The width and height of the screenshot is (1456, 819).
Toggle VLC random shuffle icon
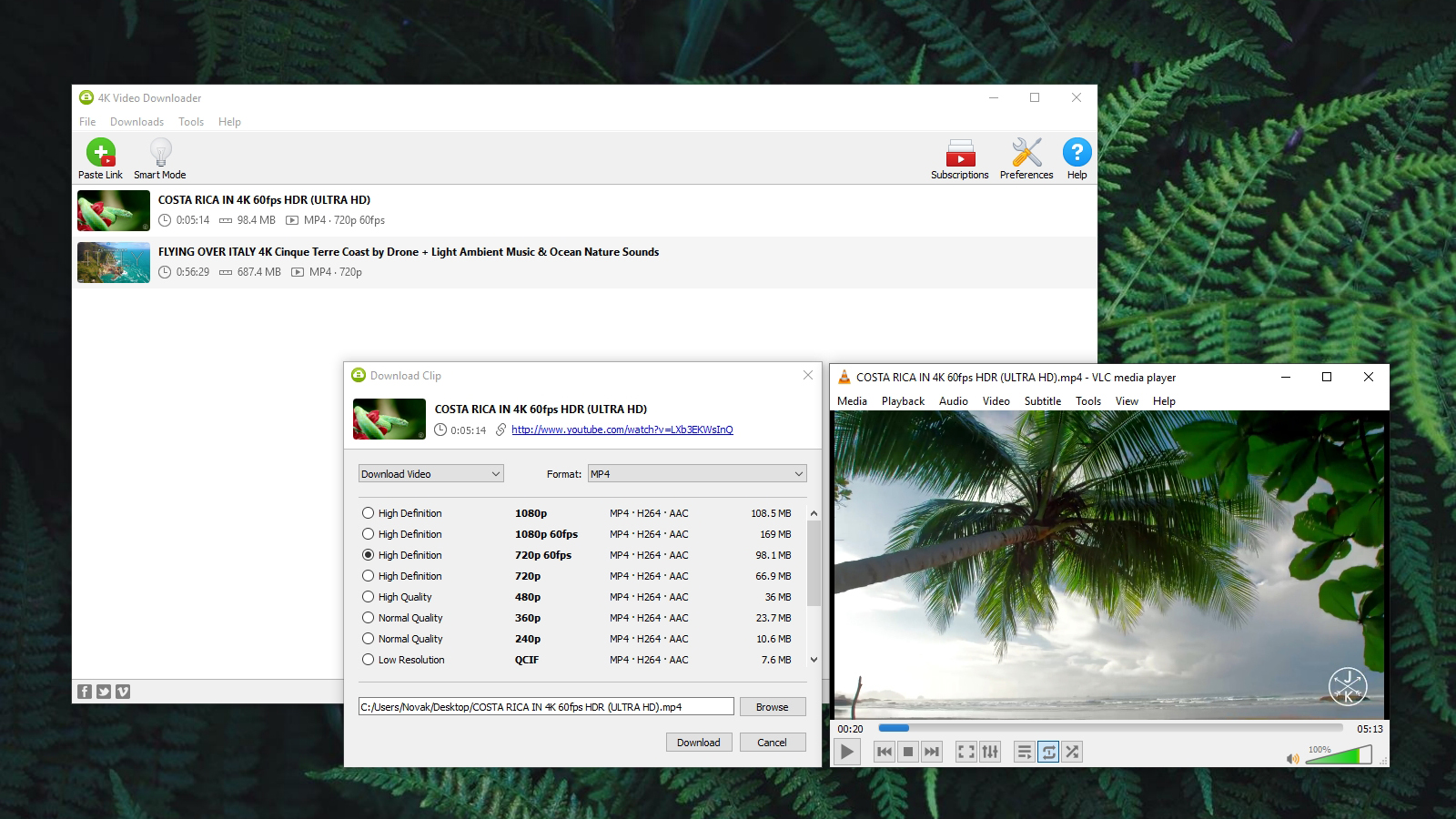click(1072, 752)
